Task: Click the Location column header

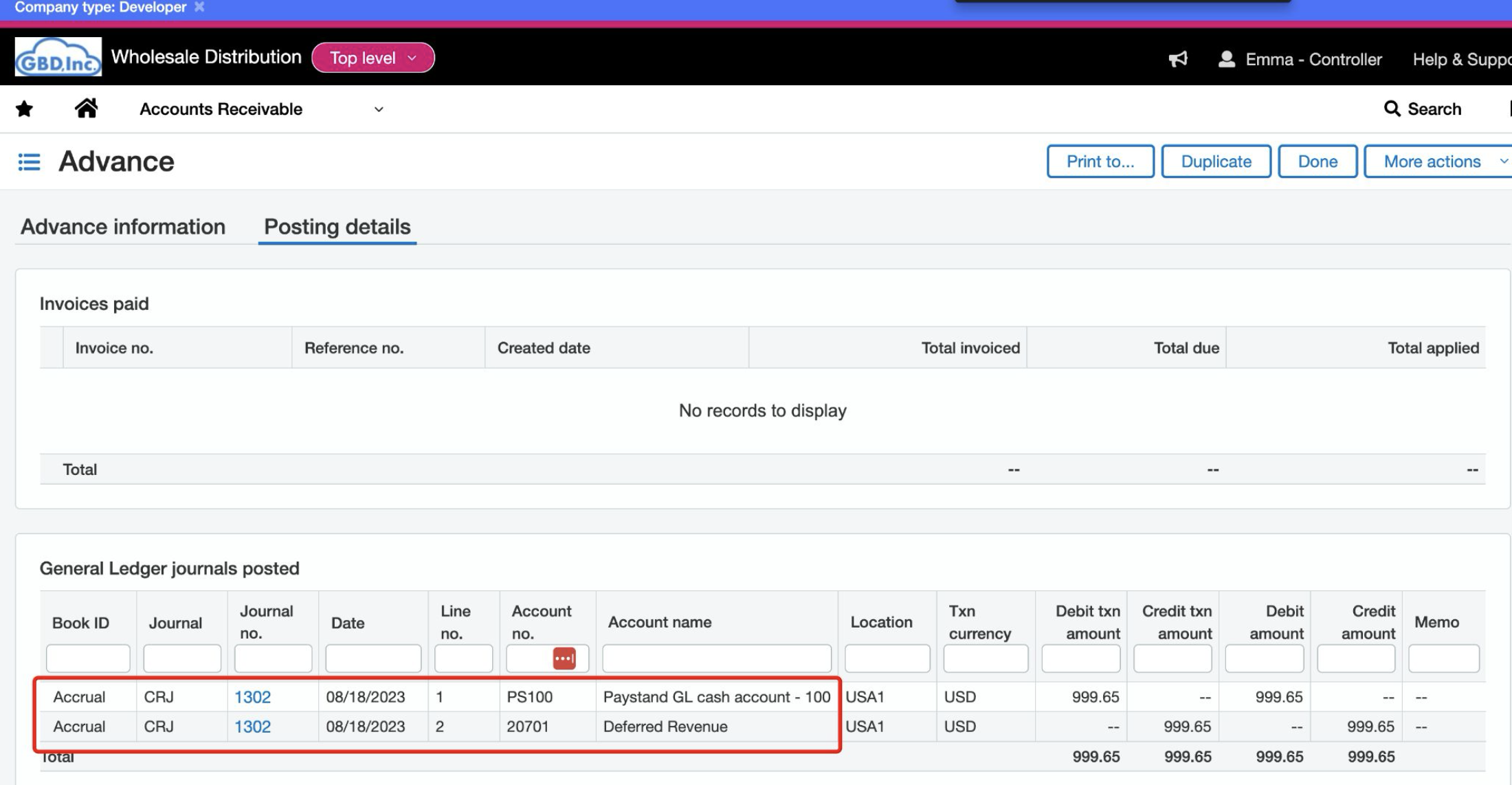Action: tap(882, 622)
